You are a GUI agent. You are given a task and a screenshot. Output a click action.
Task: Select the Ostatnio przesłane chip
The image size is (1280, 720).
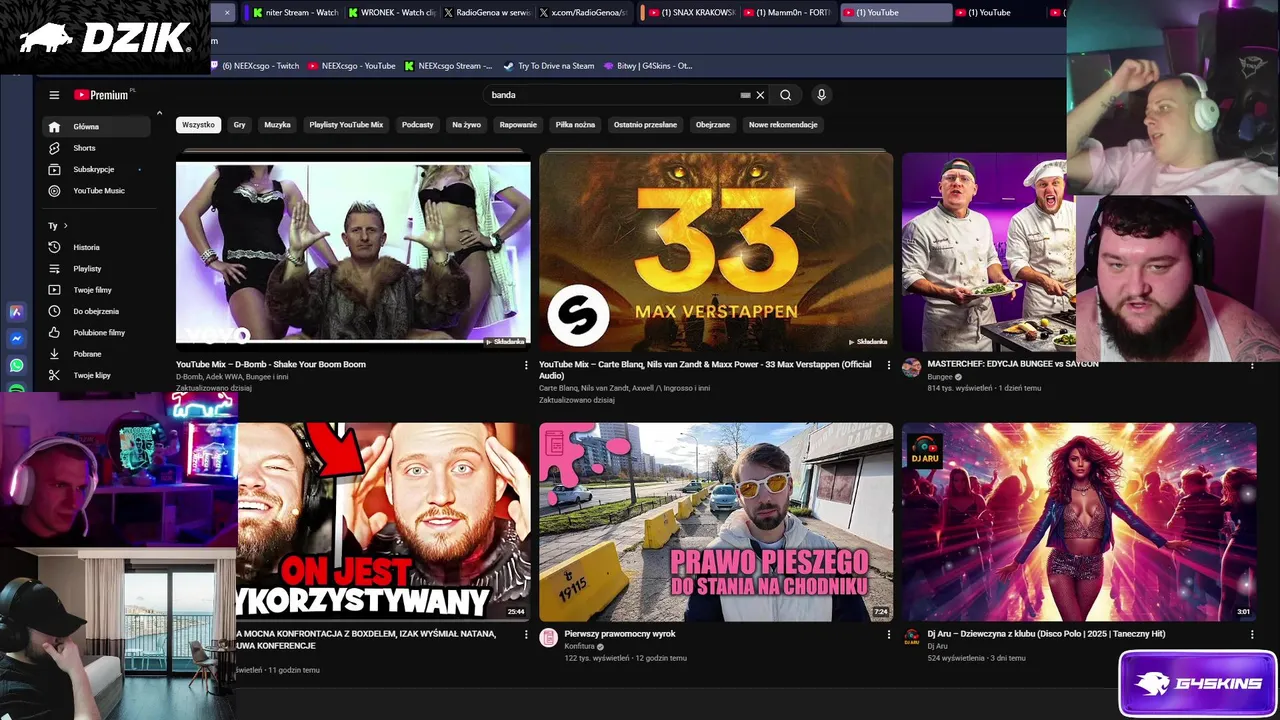tap(645, 125)
